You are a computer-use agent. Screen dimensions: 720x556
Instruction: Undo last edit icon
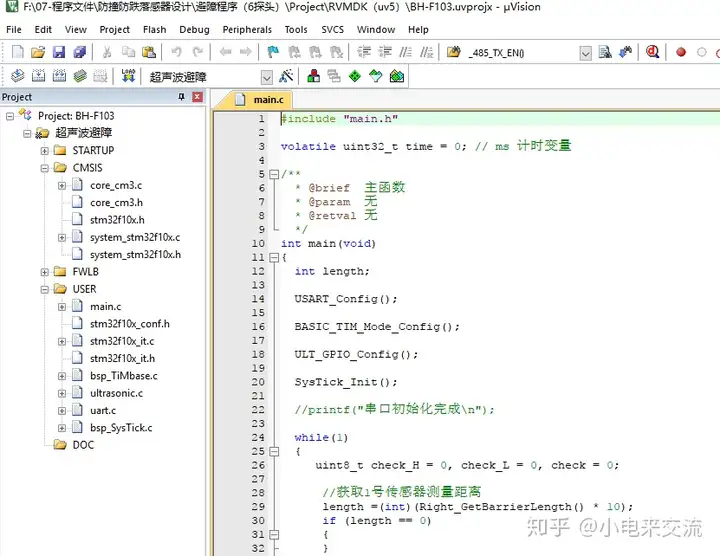pos(176,52)
